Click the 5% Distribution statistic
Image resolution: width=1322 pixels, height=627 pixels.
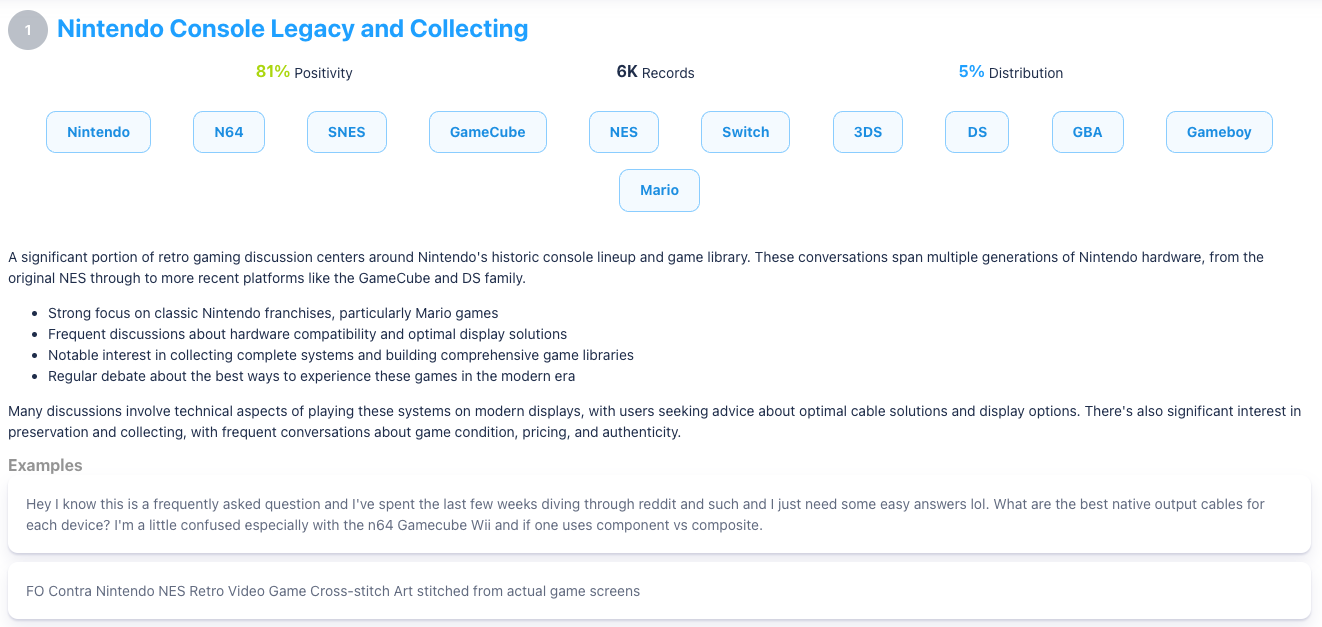1011,72
